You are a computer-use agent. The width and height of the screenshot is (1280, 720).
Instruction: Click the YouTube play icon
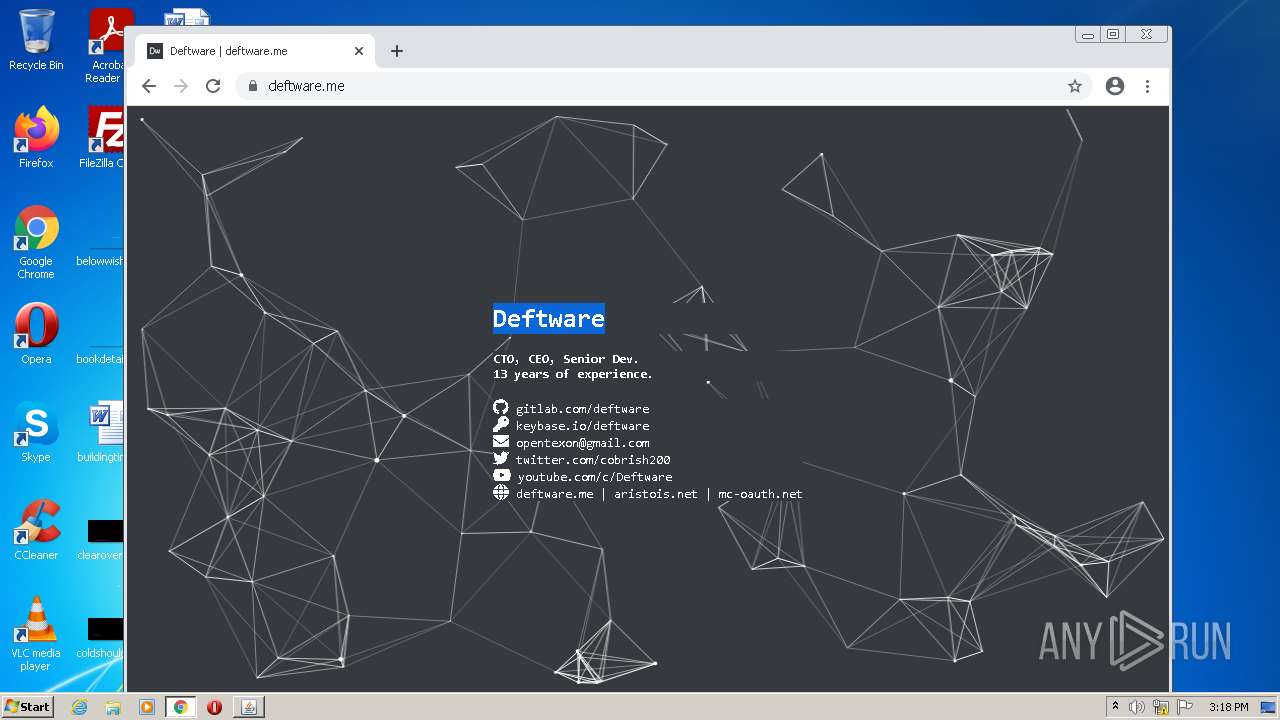coord(501,475)
